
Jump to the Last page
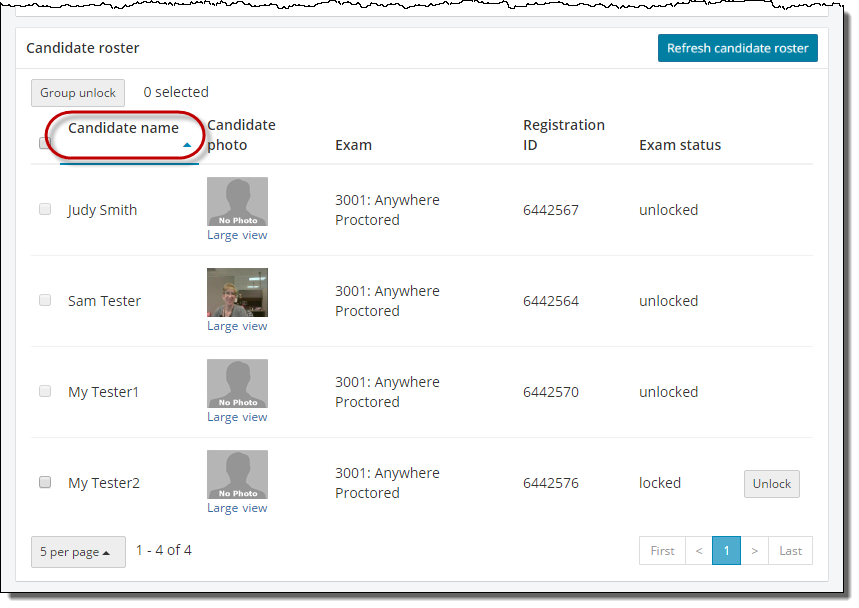tap(790, 551)
